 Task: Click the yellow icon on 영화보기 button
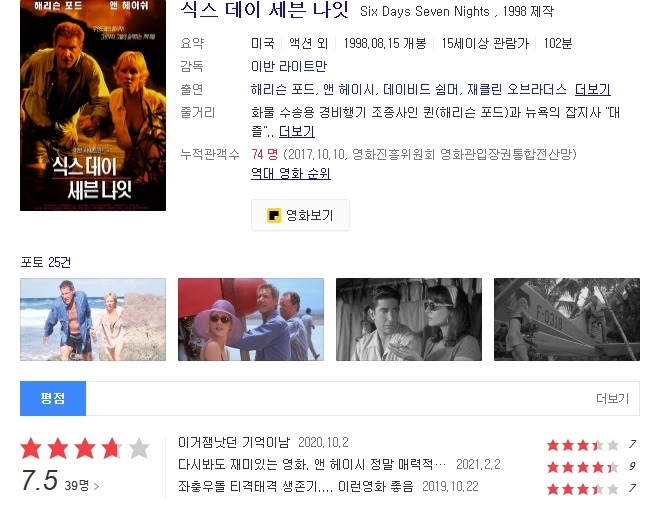tap(274, 215)
